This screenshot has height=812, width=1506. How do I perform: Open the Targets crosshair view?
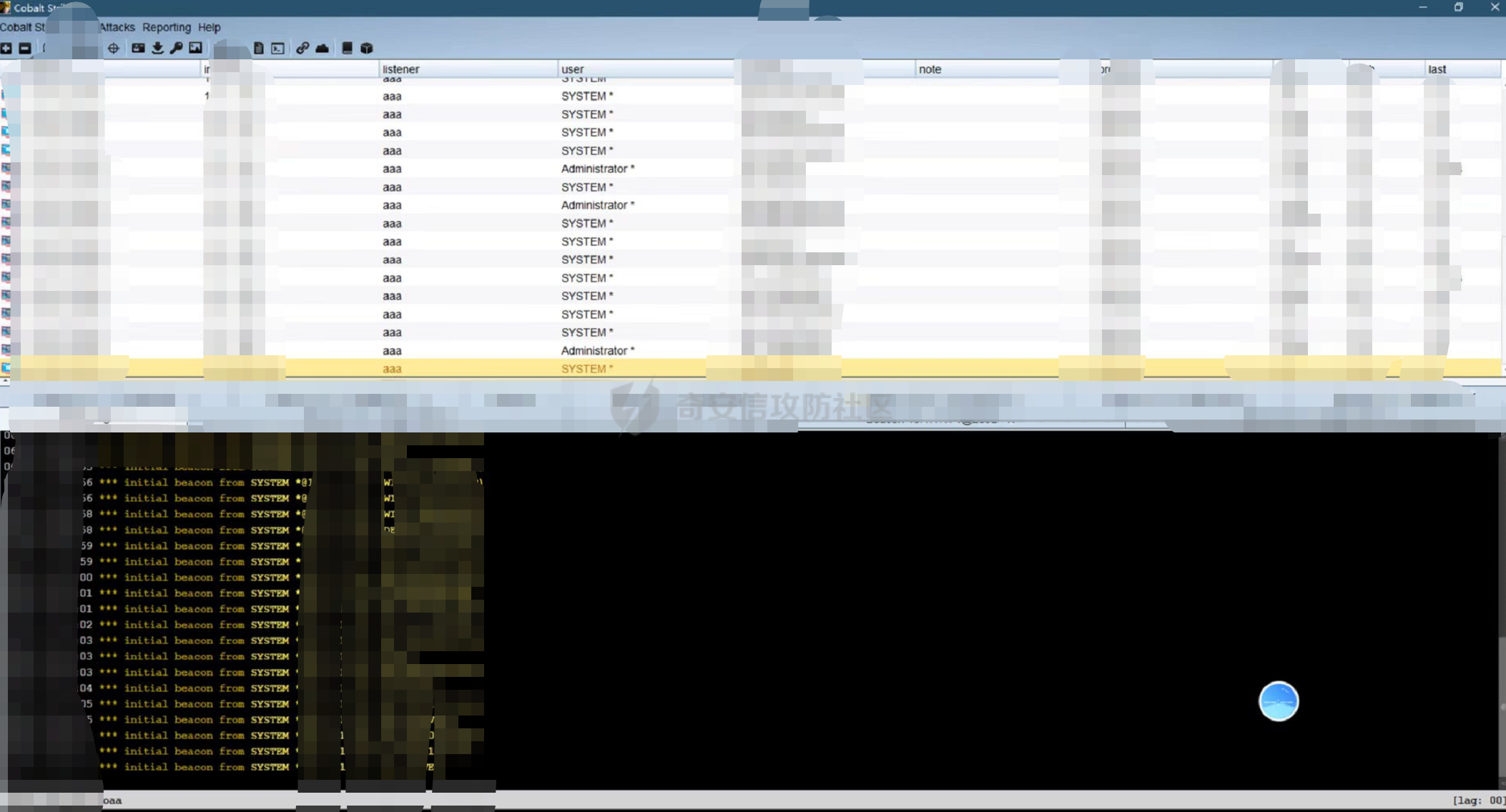113,48
